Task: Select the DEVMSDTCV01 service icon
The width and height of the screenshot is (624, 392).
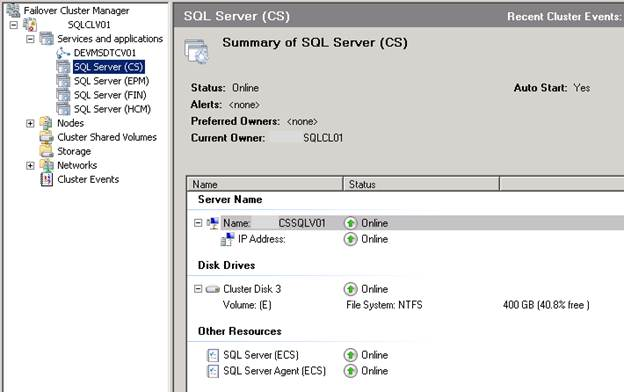Action: pyautogui.click(x=63, y=53)
